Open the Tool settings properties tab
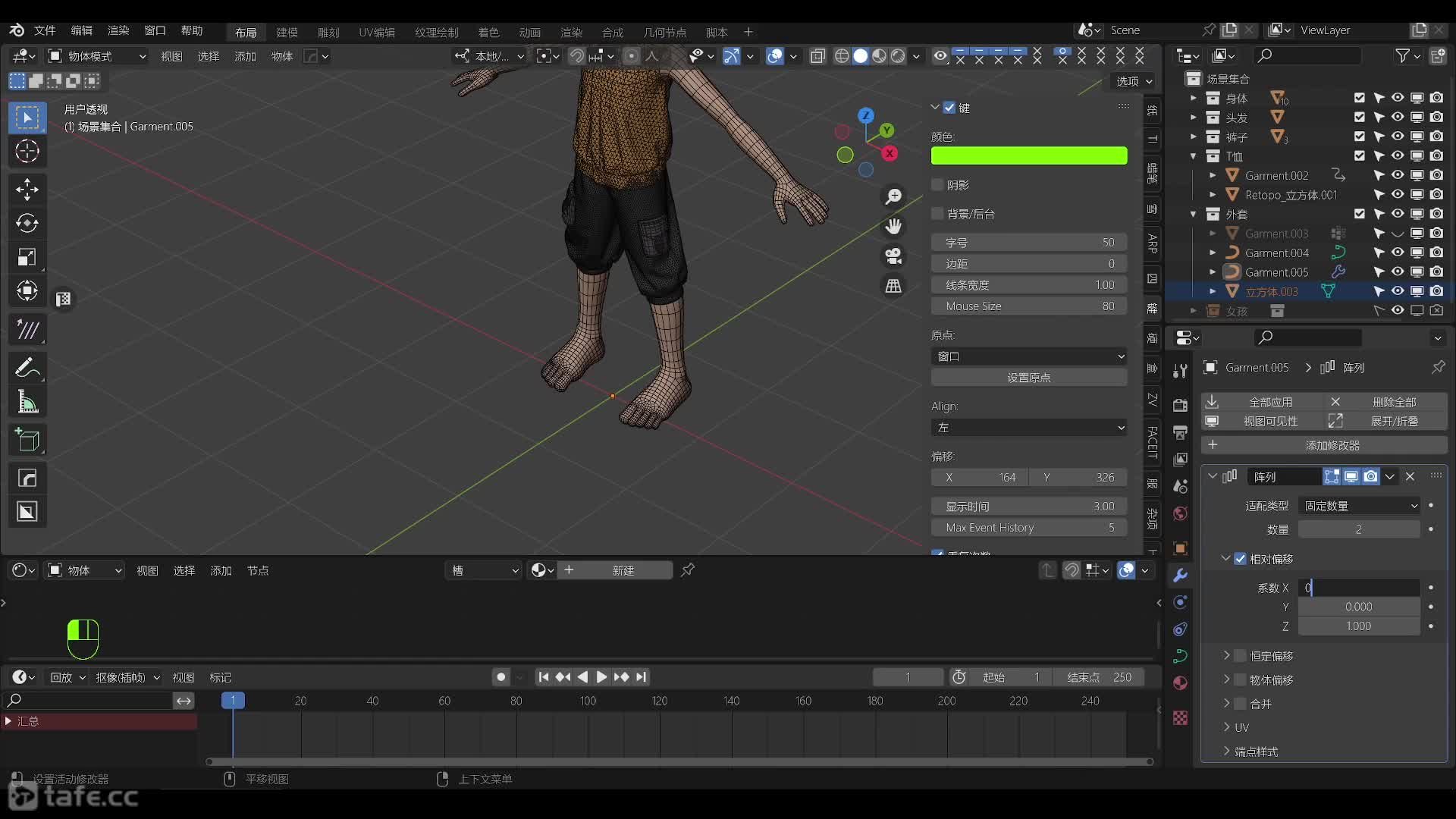 tap(1180, 371)
